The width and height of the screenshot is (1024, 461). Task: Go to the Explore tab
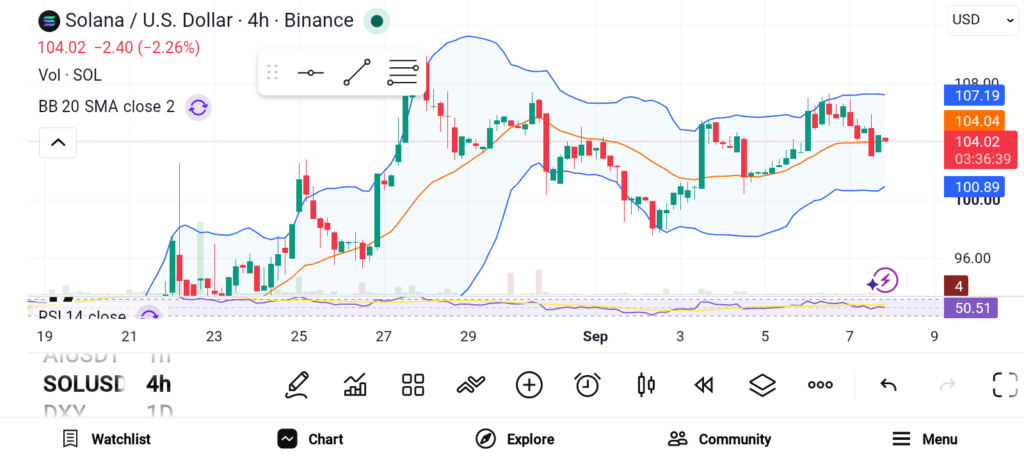point(515,439)
